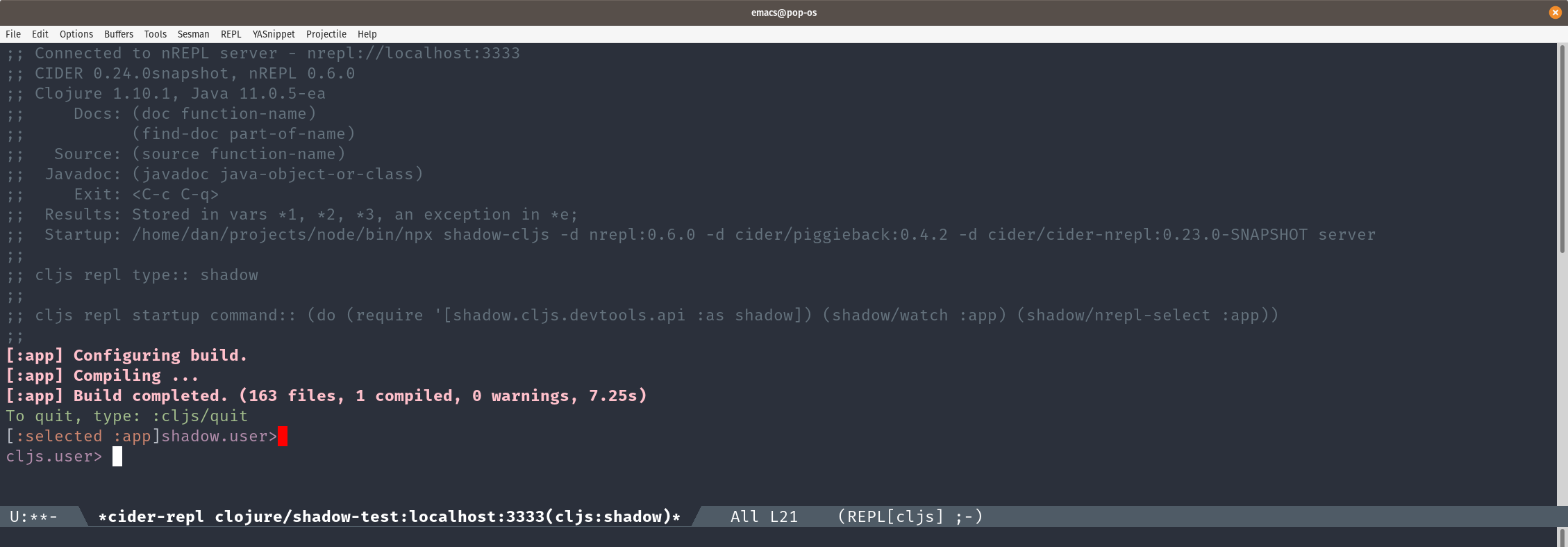The height and width of the screenshot is (547, 1568).
Task: Open the File menu
Action: pos(13,34)
